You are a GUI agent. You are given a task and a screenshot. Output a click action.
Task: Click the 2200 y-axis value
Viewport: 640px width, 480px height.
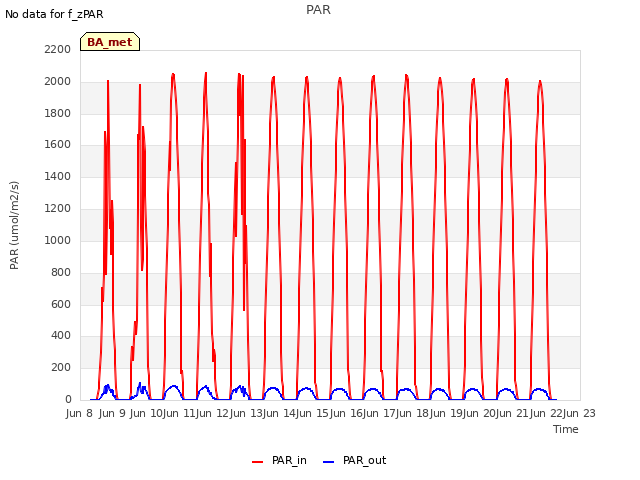58,50
